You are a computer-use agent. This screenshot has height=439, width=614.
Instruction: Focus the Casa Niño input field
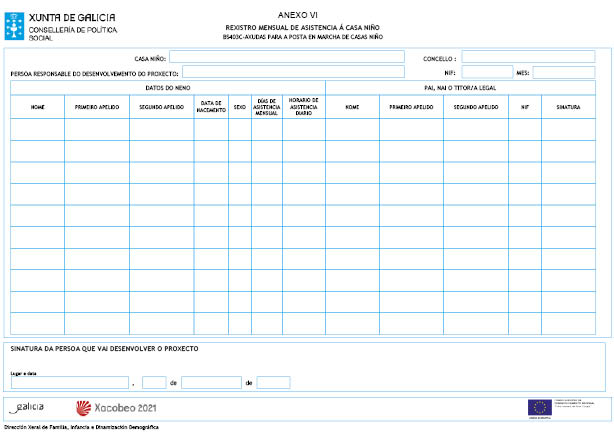[x=286, y=57]
